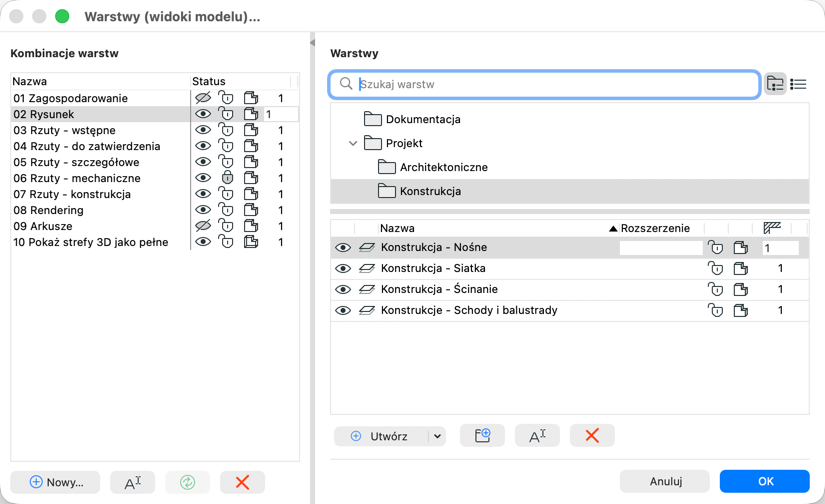Click lock icon for Konstrukcja - Siatka layer
825x504 pixels.
716,268
